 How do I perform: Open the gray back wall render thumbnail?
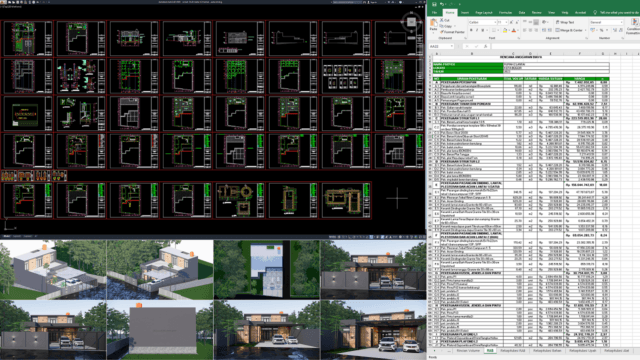pos(160,330)
